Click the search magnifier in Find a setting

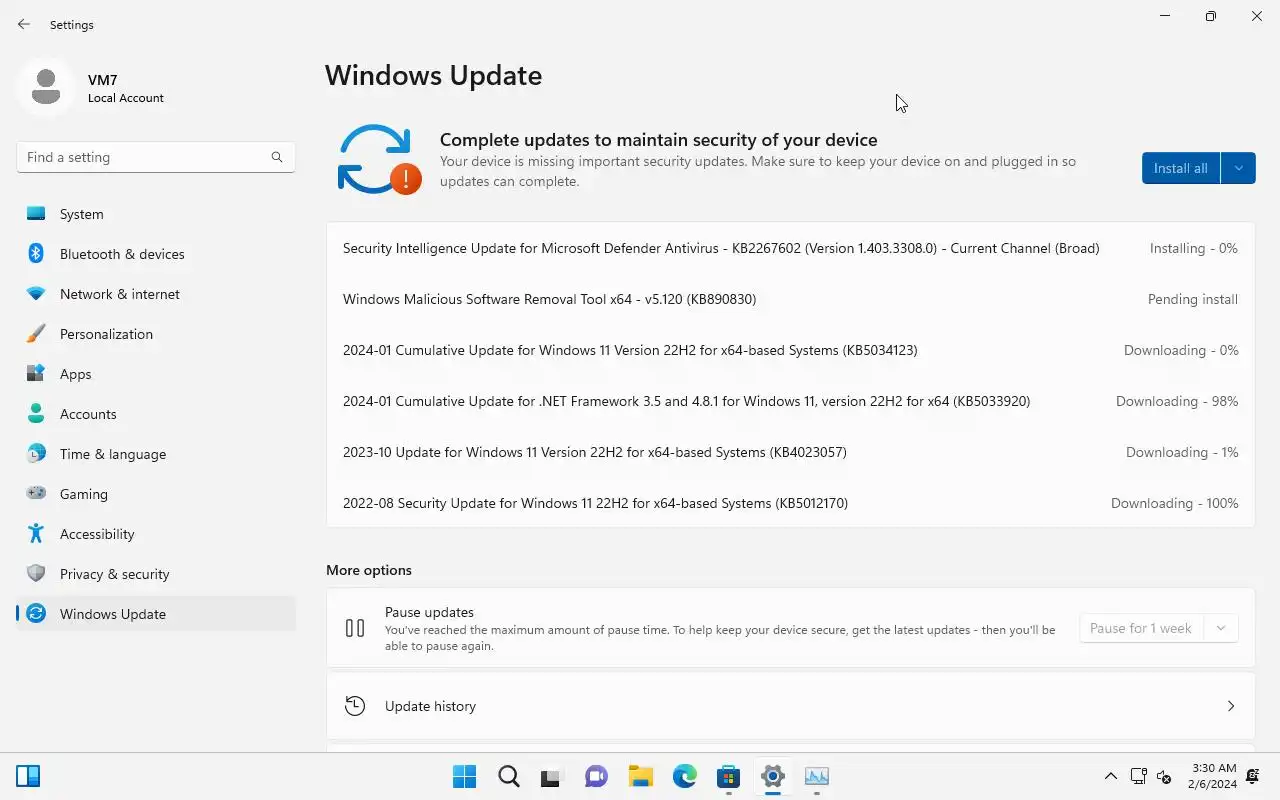pyautogui.click(x=277, y=157)
